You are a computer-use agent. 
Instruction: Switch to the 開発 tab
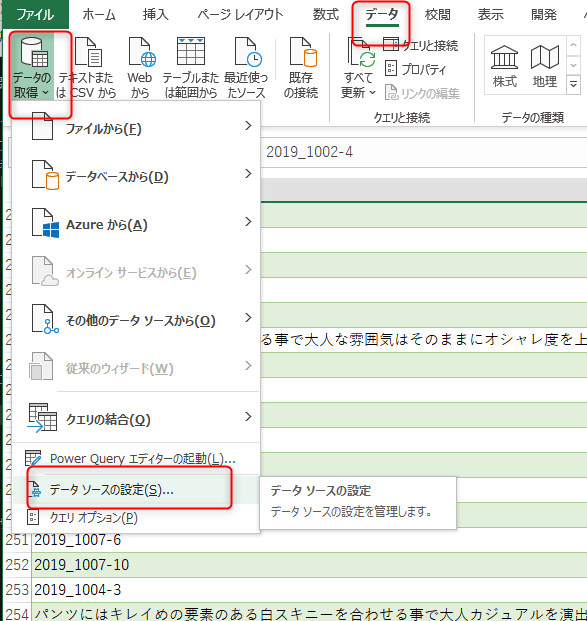tap(543, 15)
